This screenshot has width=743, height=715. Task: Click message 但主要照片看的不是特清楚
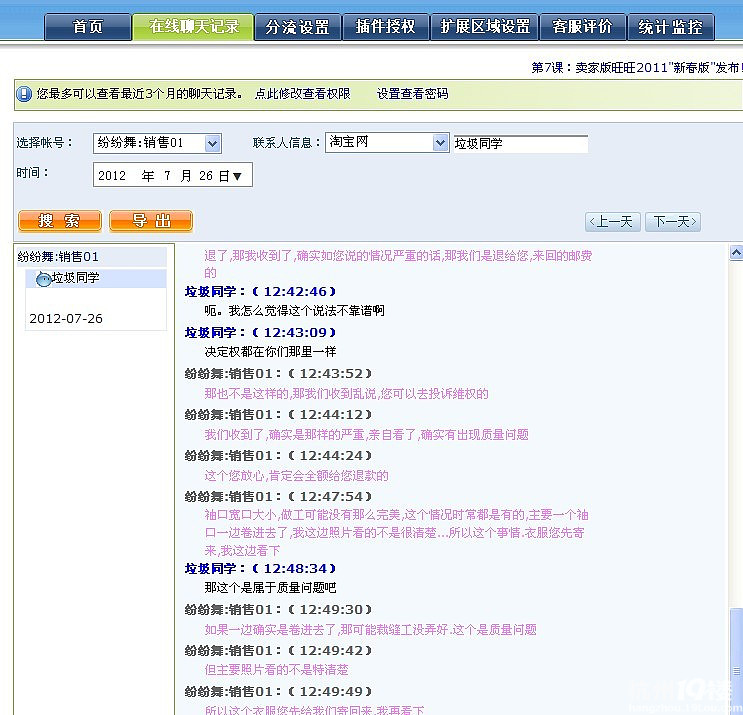coord(276,670)
